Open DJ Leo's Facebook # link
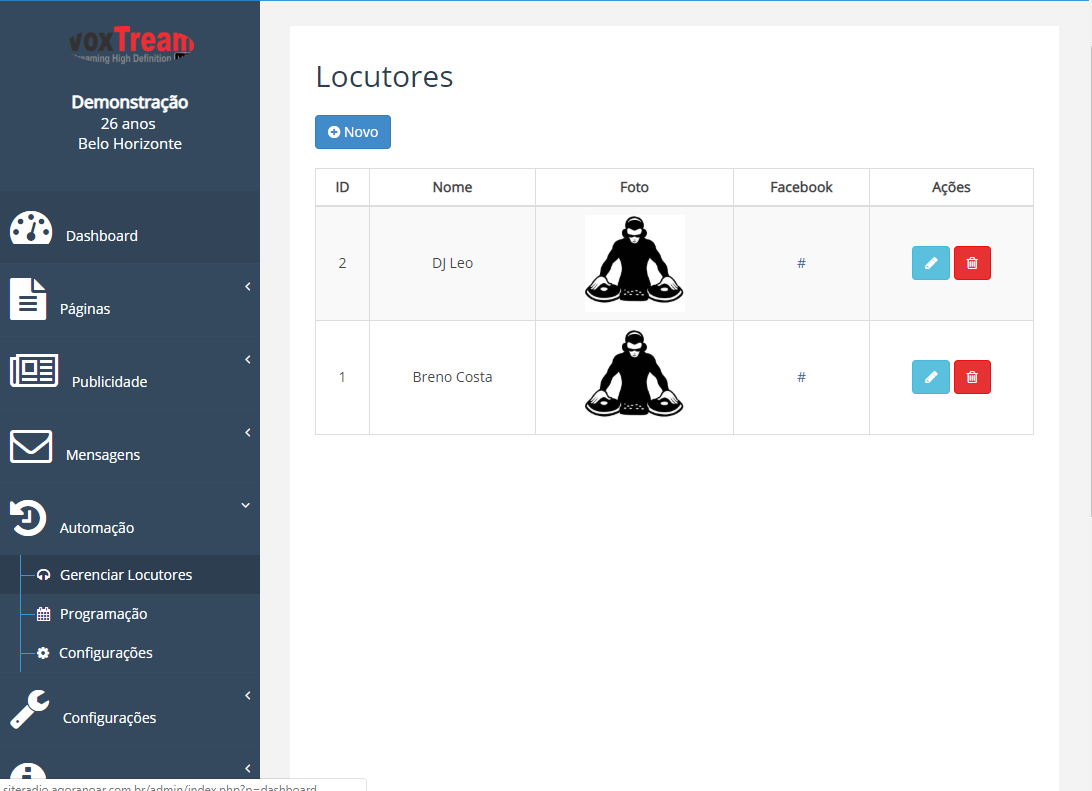1092x791 pixels. point(802,263)
